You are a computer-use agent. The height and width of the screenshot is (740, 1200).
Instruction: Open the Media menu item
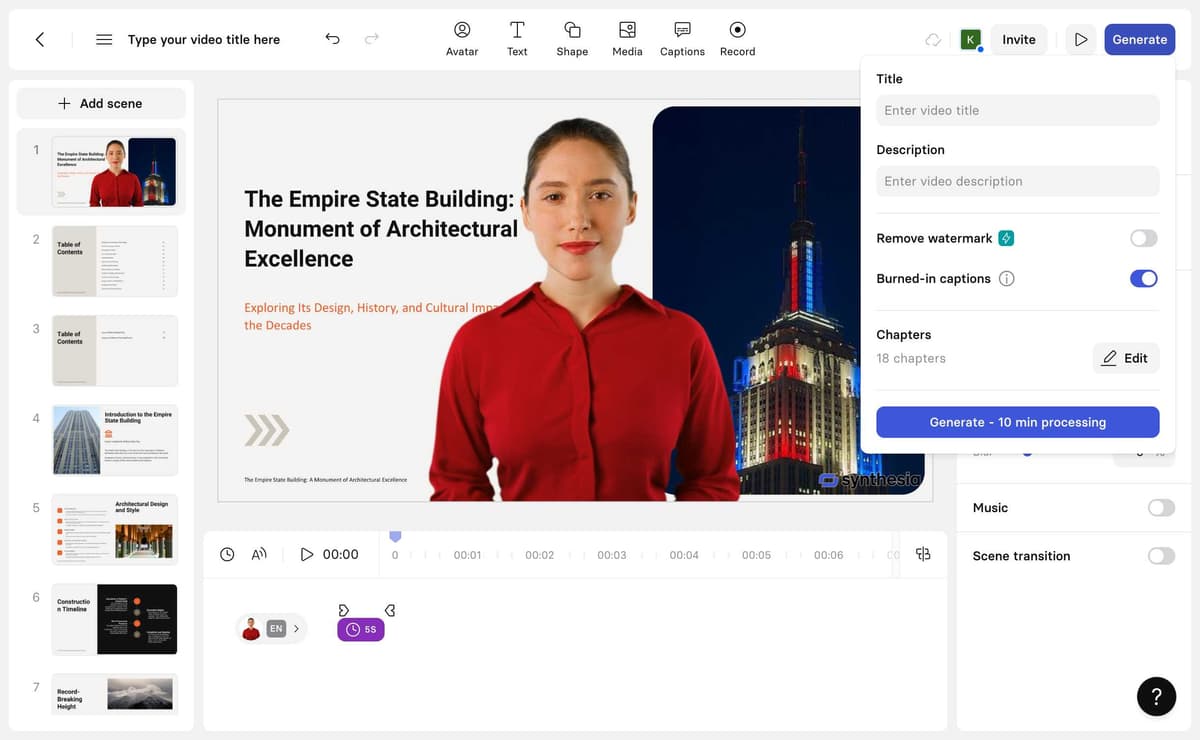627,39
